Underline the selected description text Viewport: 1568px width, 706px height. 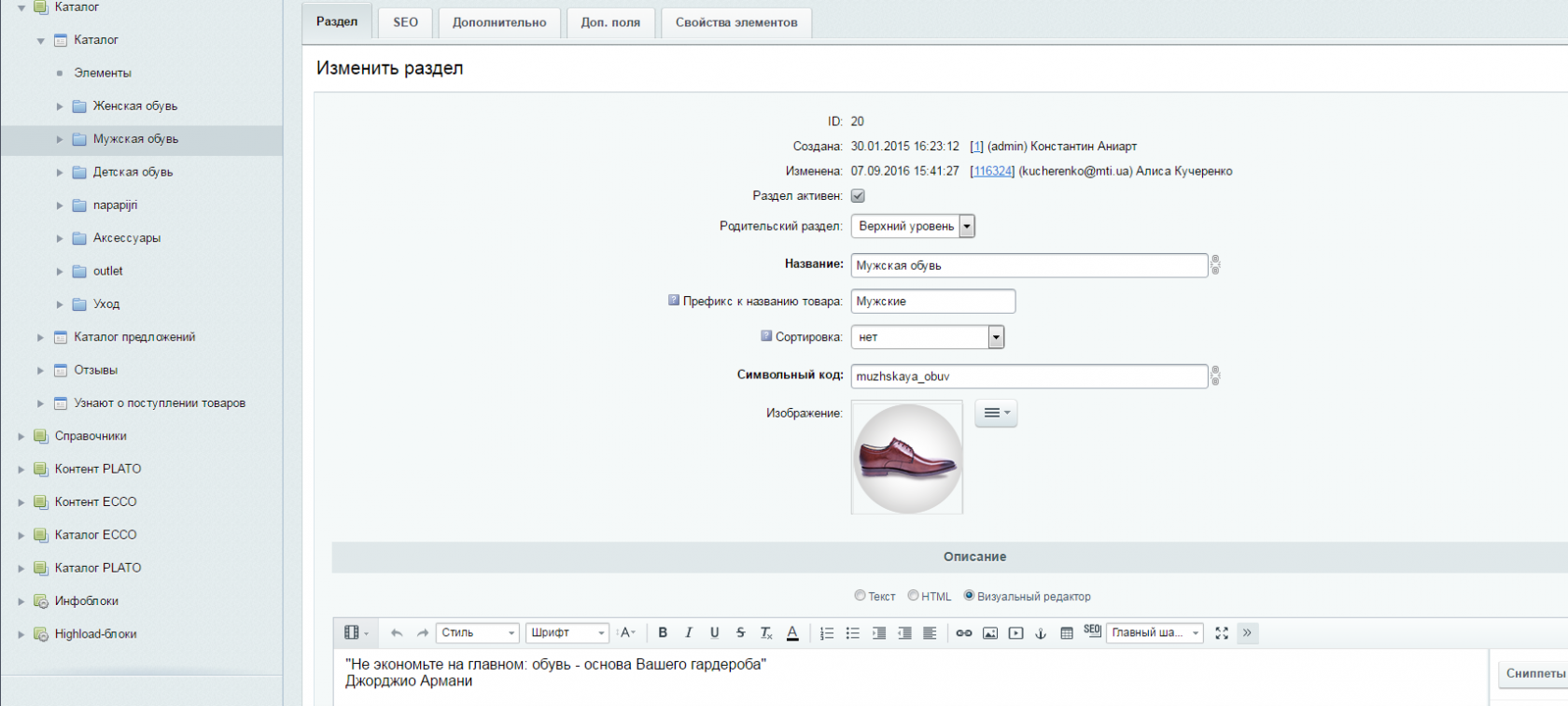715,633
